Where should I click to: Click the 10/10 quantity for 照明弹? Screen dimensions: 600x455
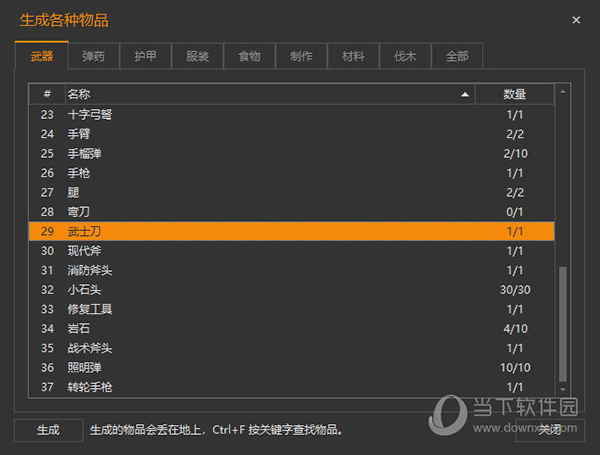pos(515,367)
